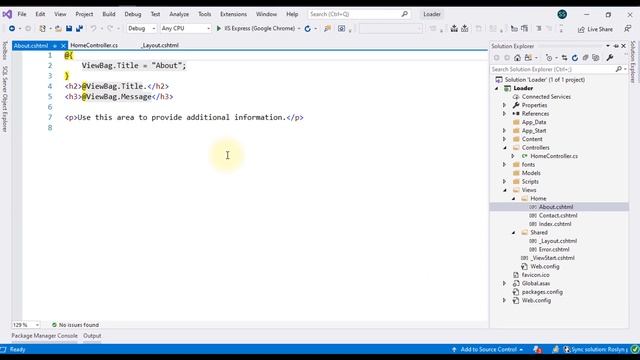Expand the Scripts folder
Screen dimensions: 640x360
504,182
